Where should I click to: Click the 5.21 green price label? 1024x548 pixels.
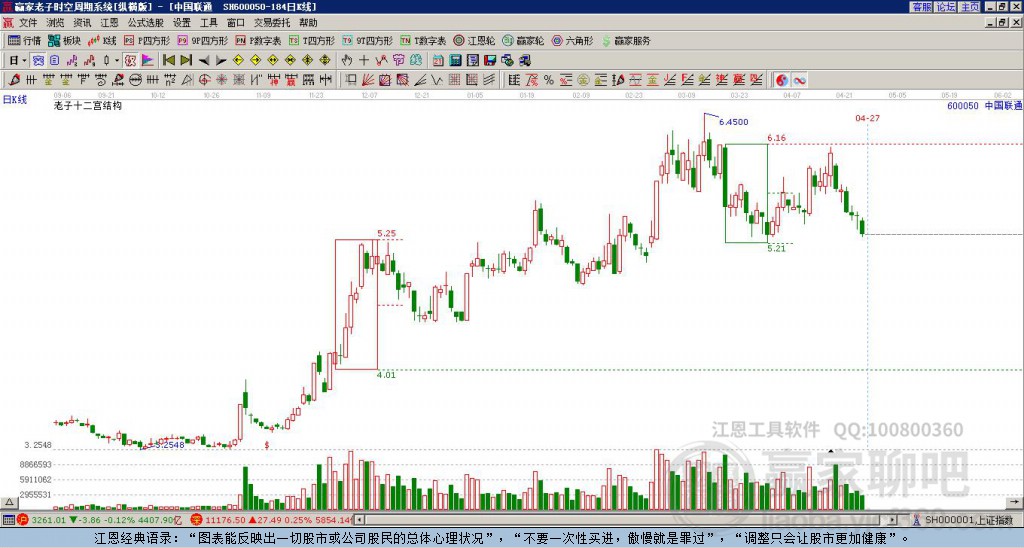pyautogui.click(x=776, y=248)
